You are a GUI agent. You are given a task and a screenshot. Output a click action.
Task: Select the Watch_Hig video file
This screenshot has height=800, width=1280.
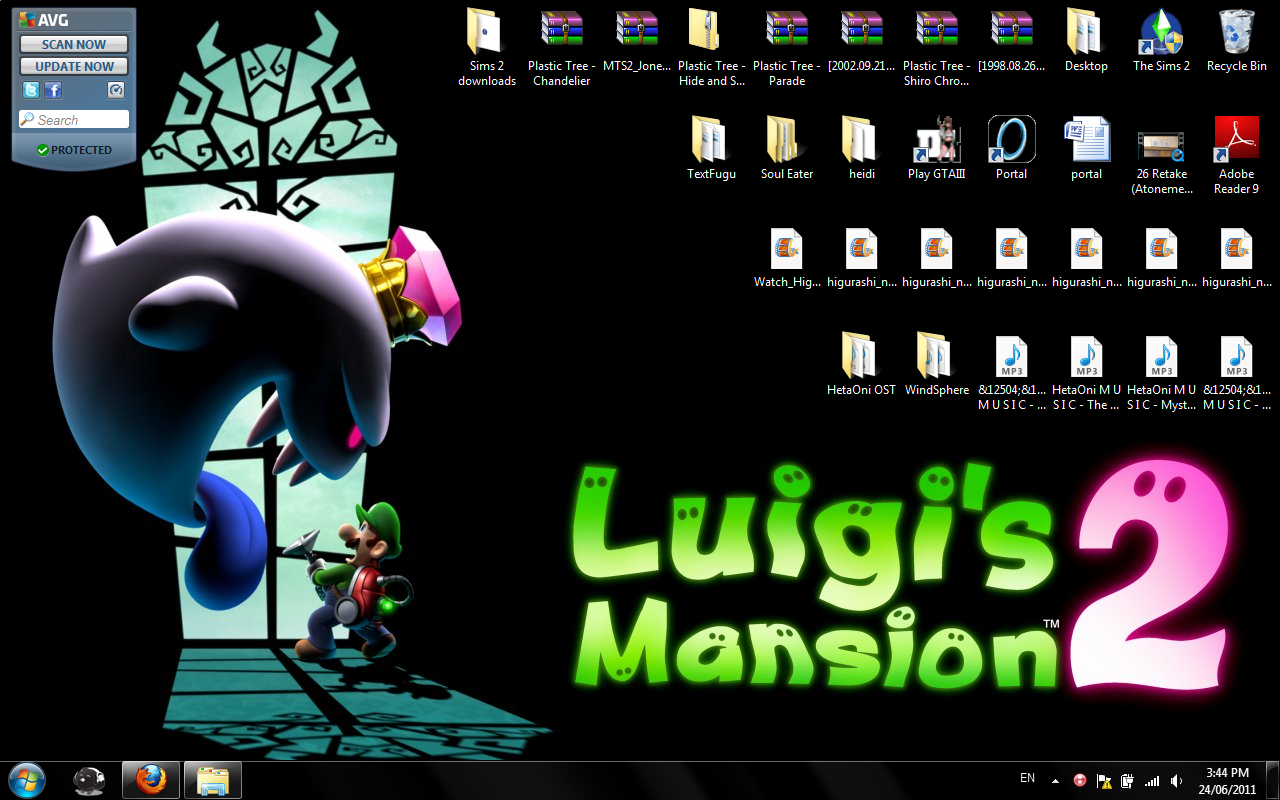[x=787, y=256]
